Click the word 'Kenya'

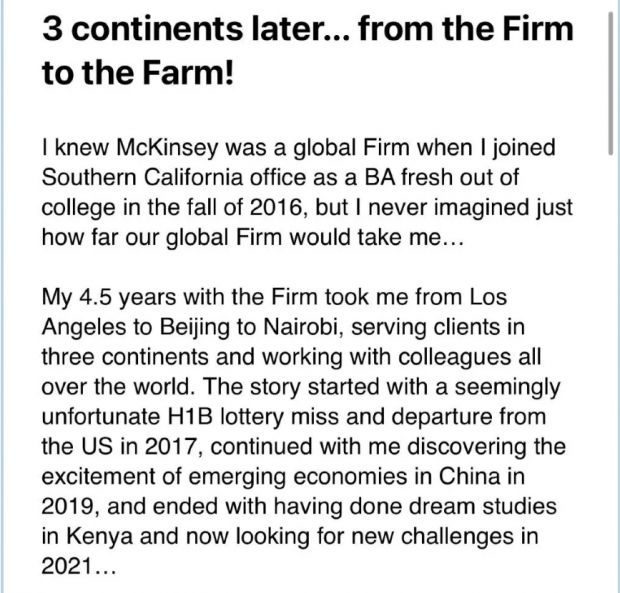tap(99, 537)
